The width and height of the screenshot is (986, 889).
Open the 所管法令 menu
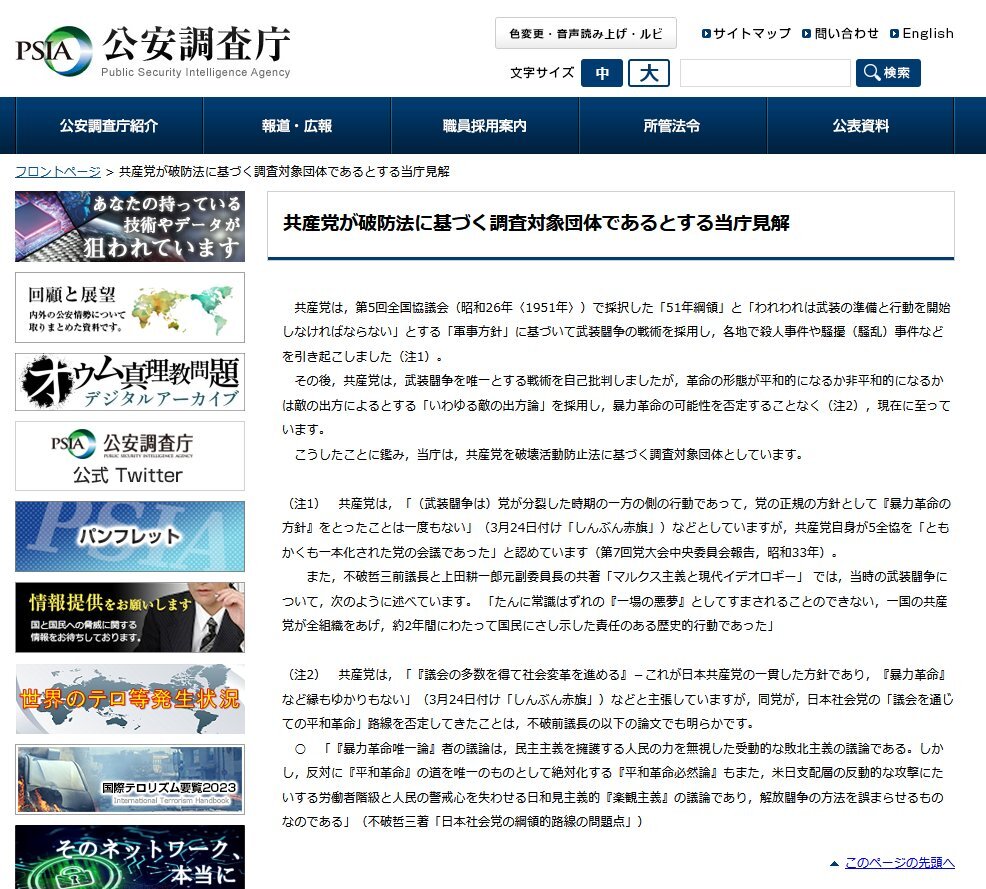(x=672, y=126)
